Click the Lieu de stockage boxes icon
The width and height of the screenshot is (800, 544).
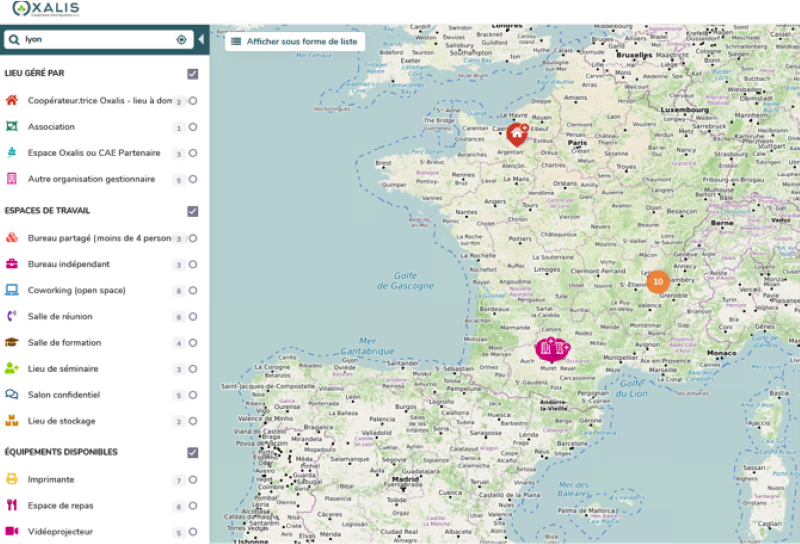12,421
